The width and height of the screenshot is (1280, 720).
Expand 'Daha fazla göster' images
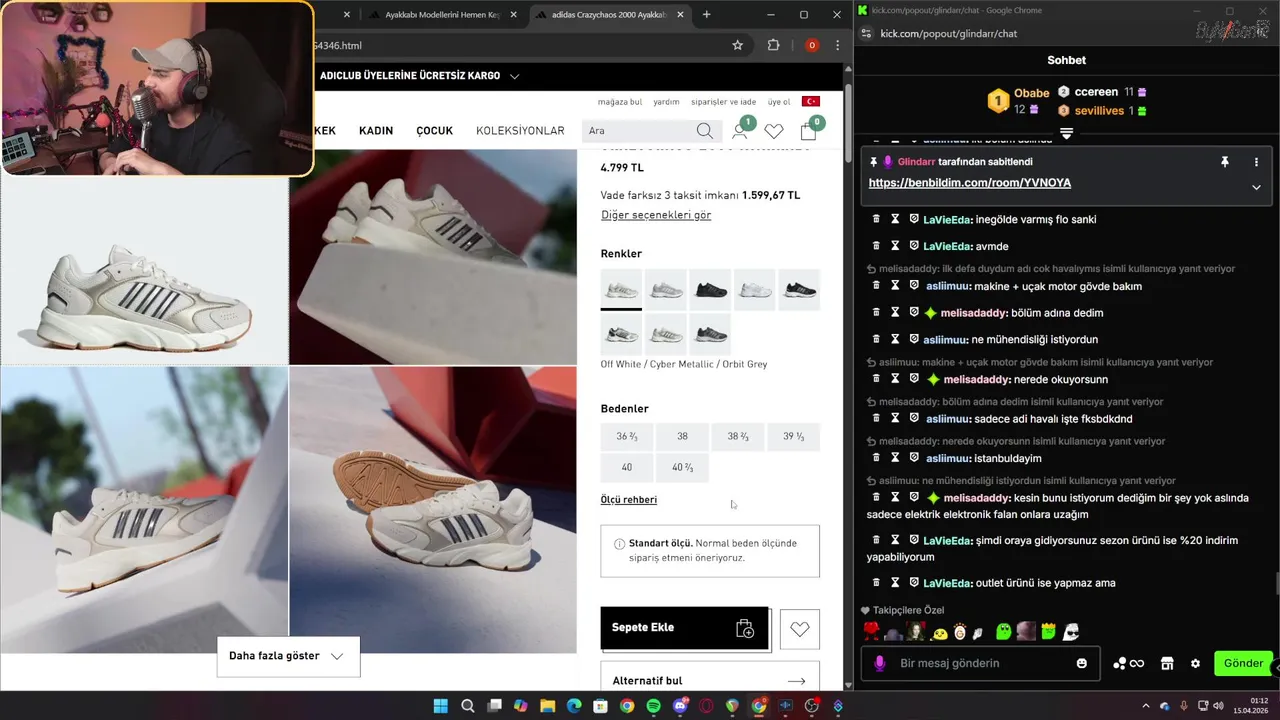coord(288,657)
